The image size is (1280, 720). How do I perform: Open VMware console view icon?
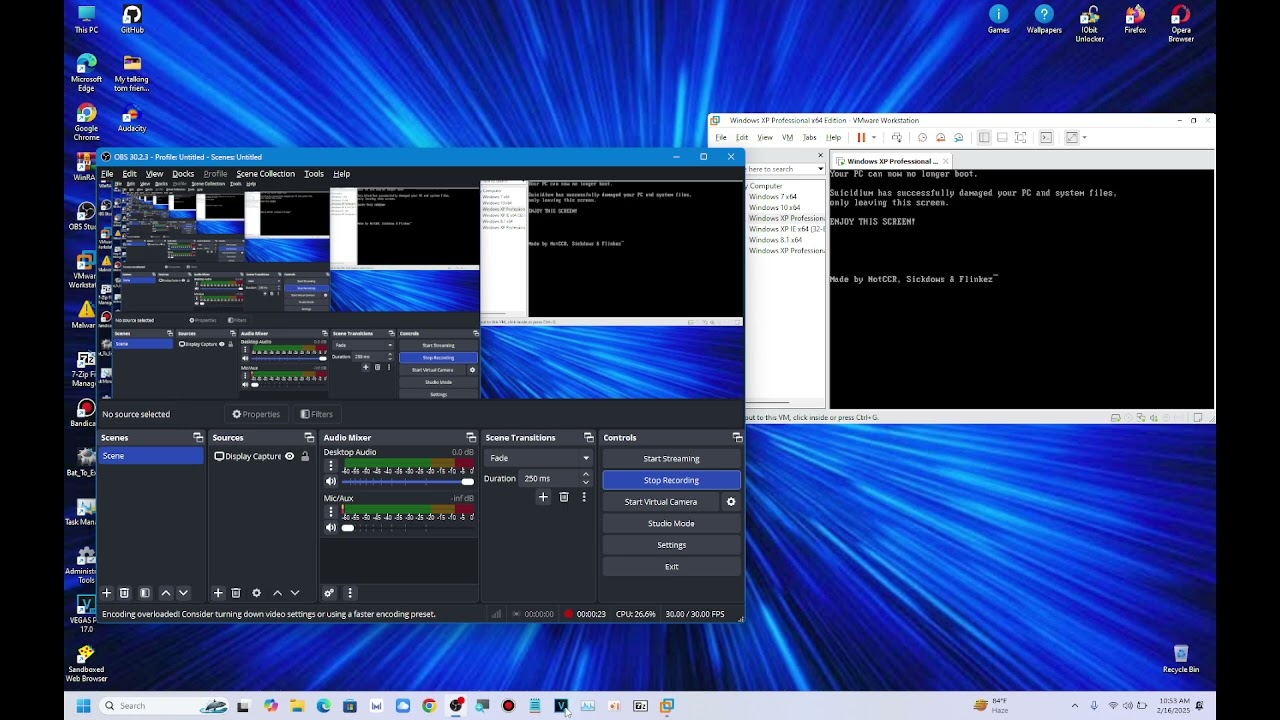1046,137
